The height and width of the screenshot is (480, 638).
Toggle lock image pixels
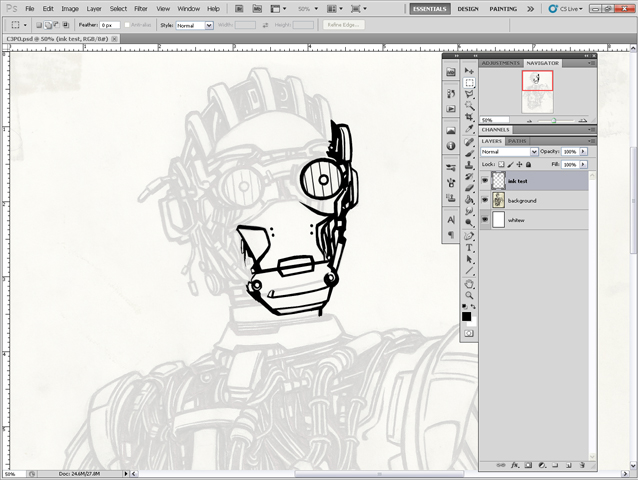pyautogui.click(x=510, y=164)
